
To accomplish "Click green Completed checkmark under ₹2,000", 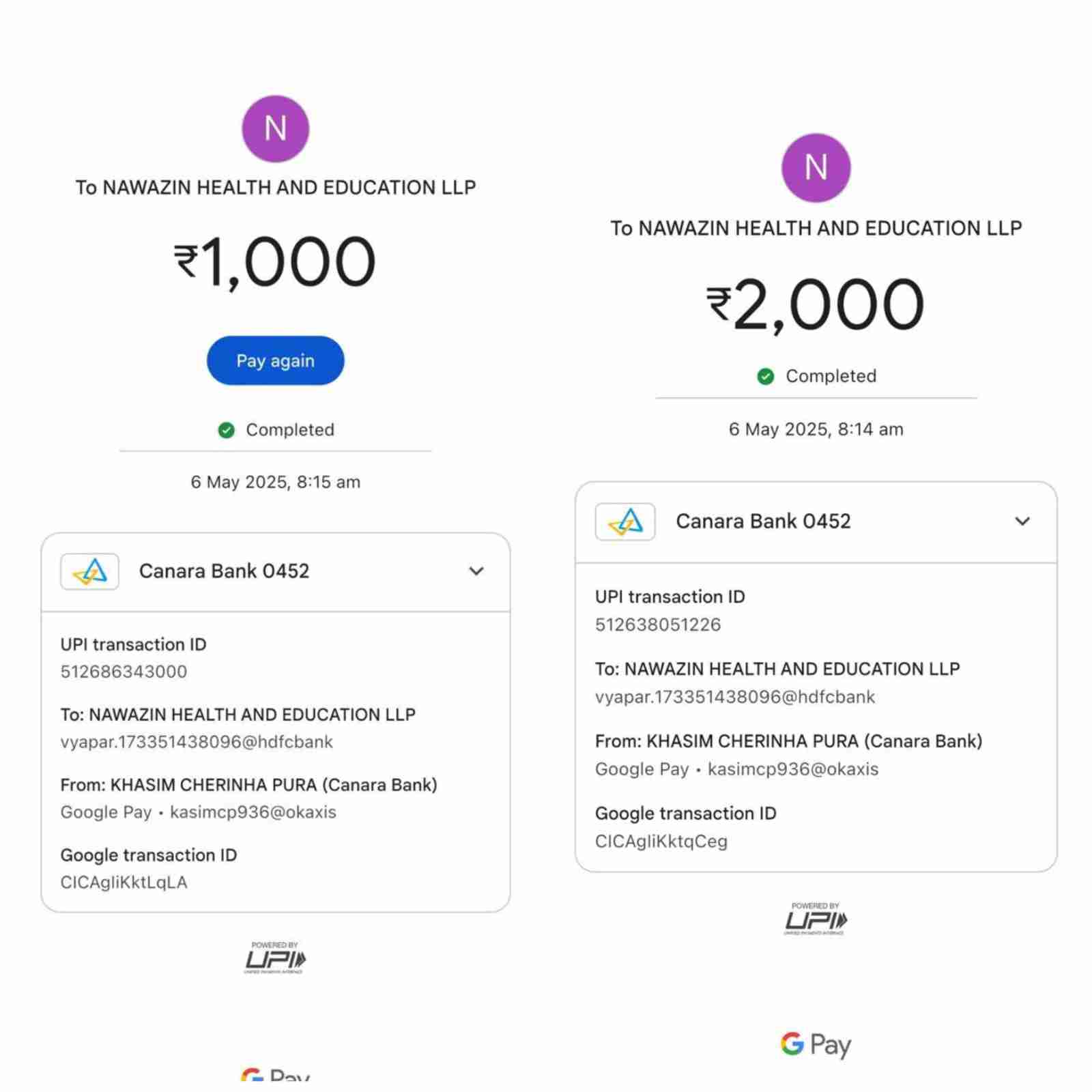I will pyautogui.click(x=766, y=376).
